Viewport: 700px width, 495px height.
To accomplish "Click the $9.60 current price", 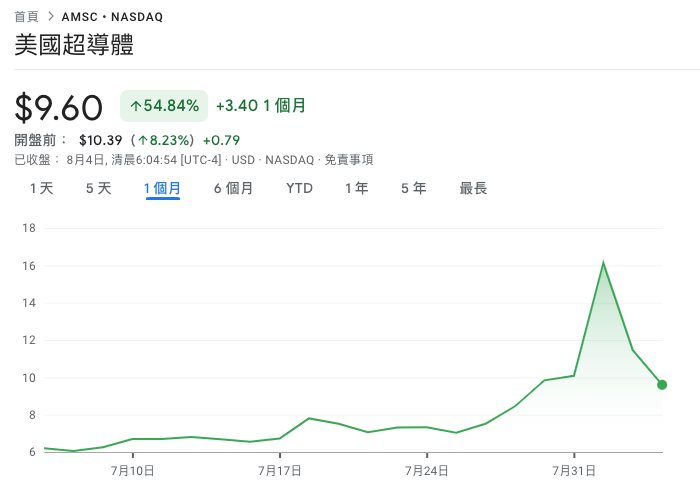I will tap(58, 108).
